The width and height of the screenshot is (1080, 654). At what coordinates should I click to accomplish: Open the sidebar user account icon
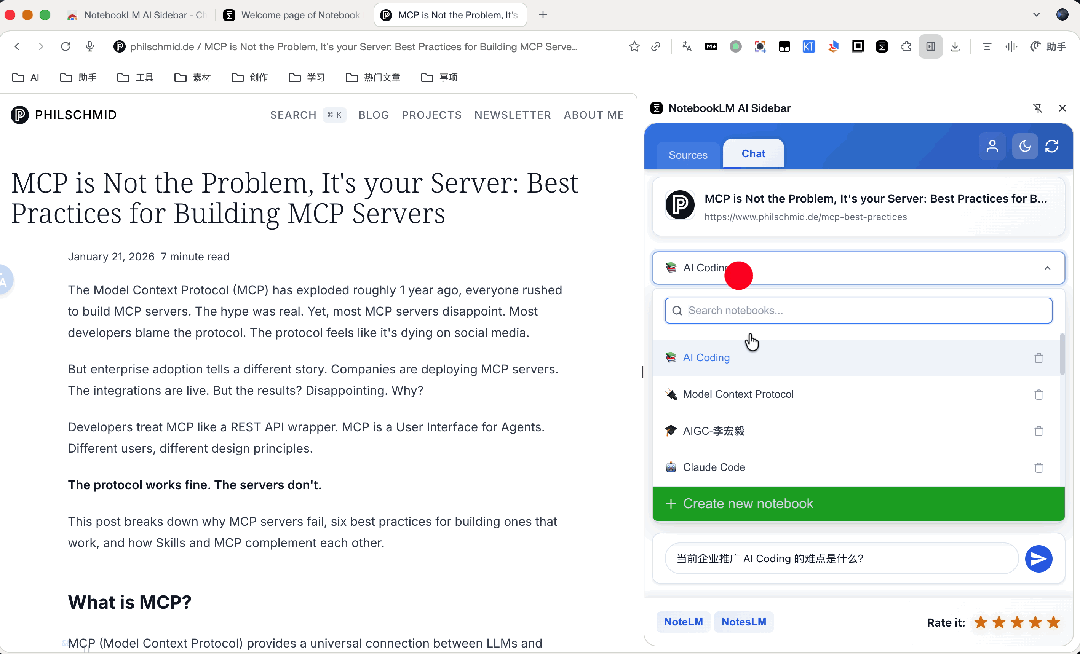tap(993, 146)
